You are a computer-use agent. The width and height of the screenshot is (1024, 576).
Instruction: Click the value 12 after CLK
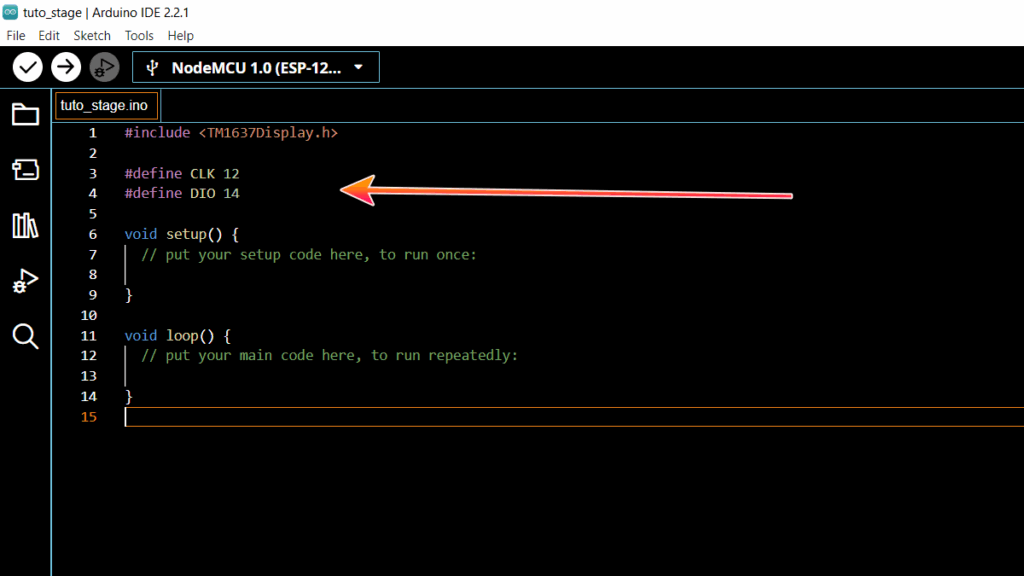click(x=231, y=174)
